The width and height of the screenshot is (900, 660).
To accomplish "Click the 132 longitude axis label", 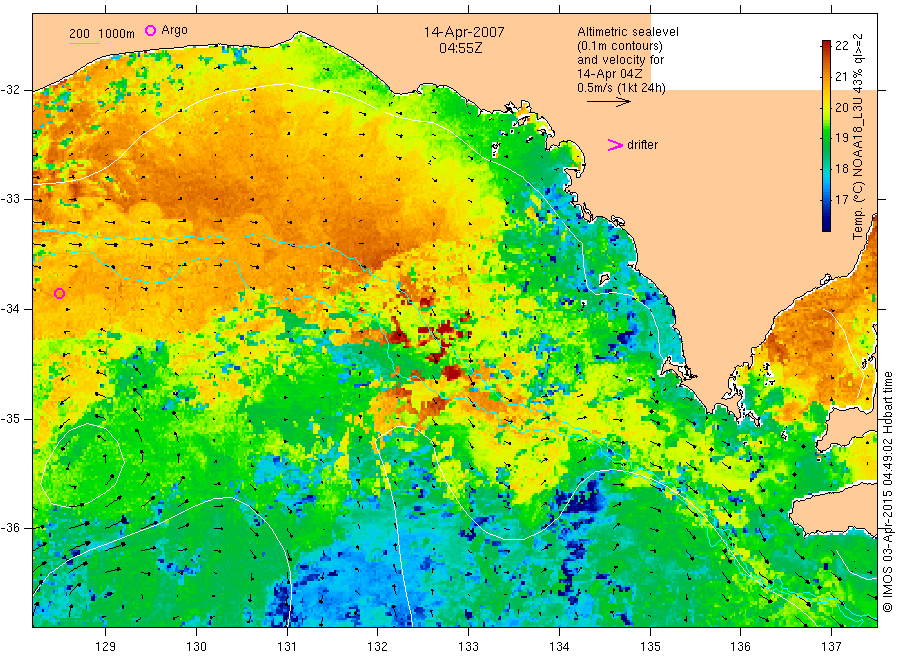I will pyautogui.click(x=378, y=647).
